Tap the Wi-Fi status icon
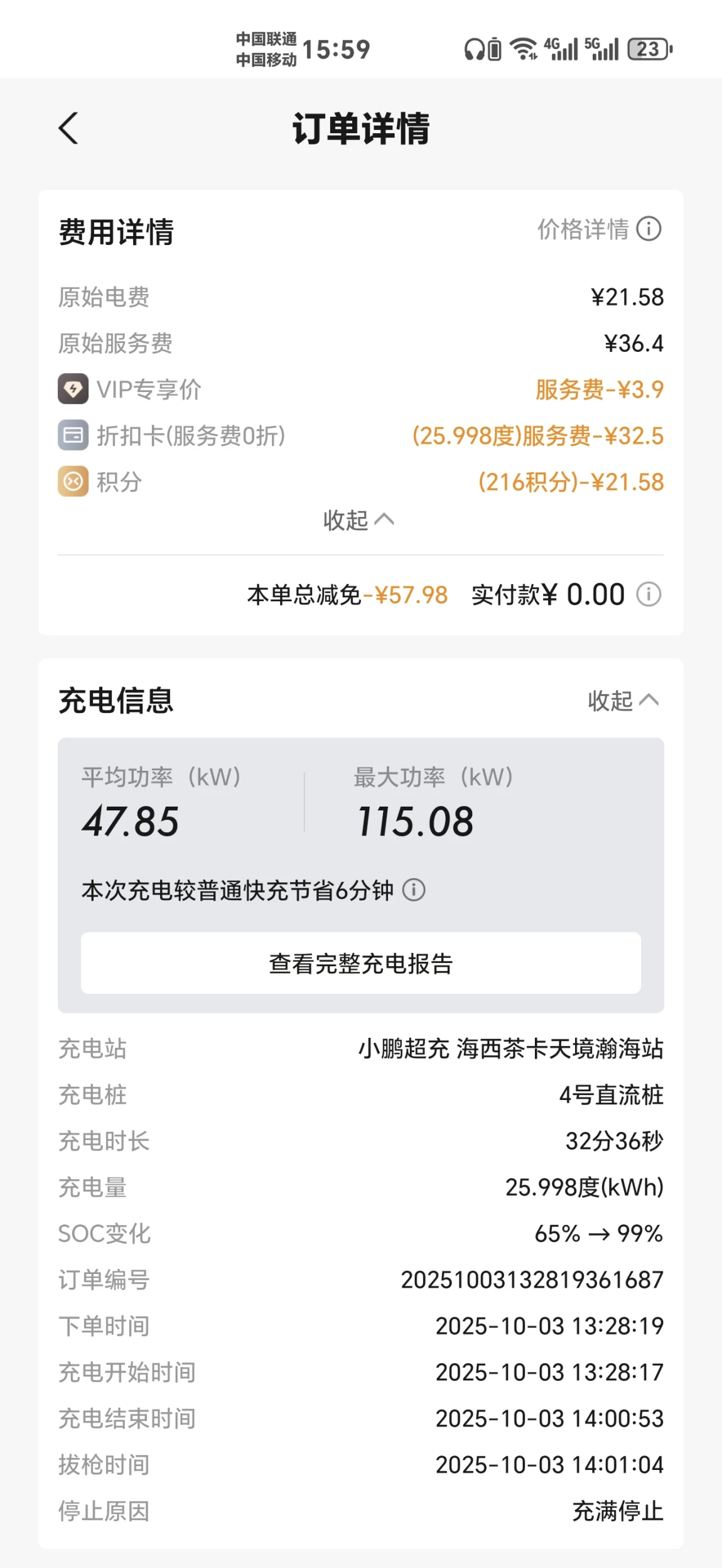 [x=523, y=49]
